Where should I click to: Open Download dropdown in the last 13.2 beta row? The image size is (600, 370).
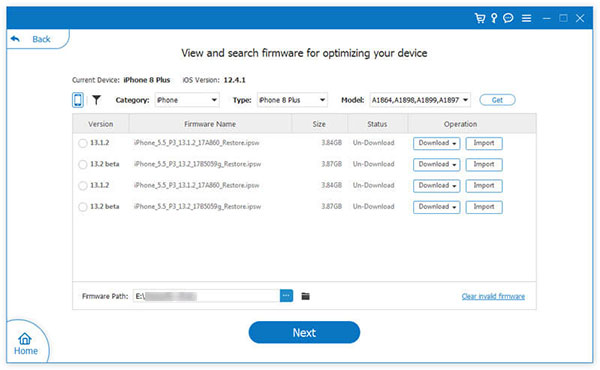click(437, 207)
